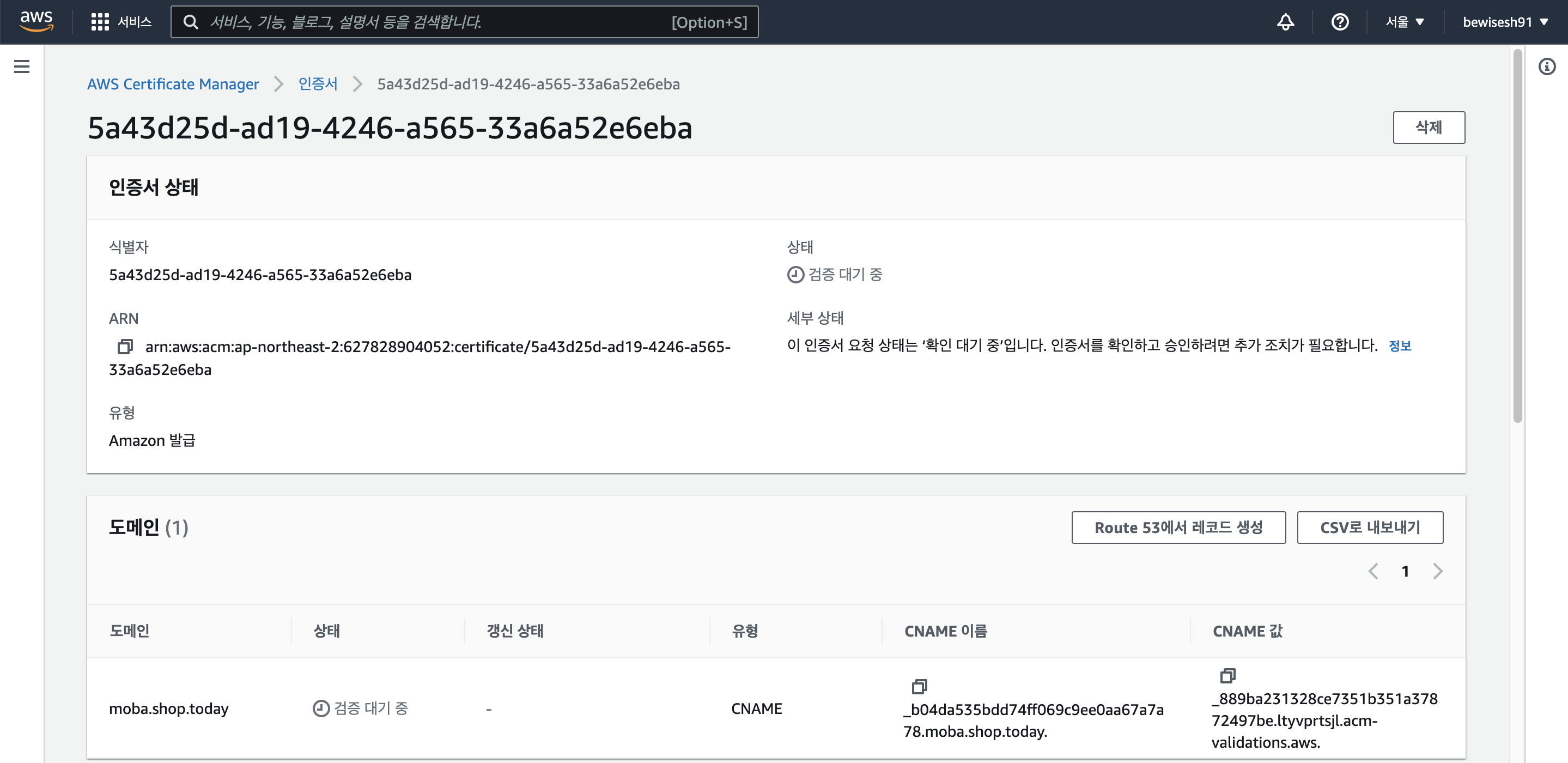Select the moba.shop.today domain cell

168,708
